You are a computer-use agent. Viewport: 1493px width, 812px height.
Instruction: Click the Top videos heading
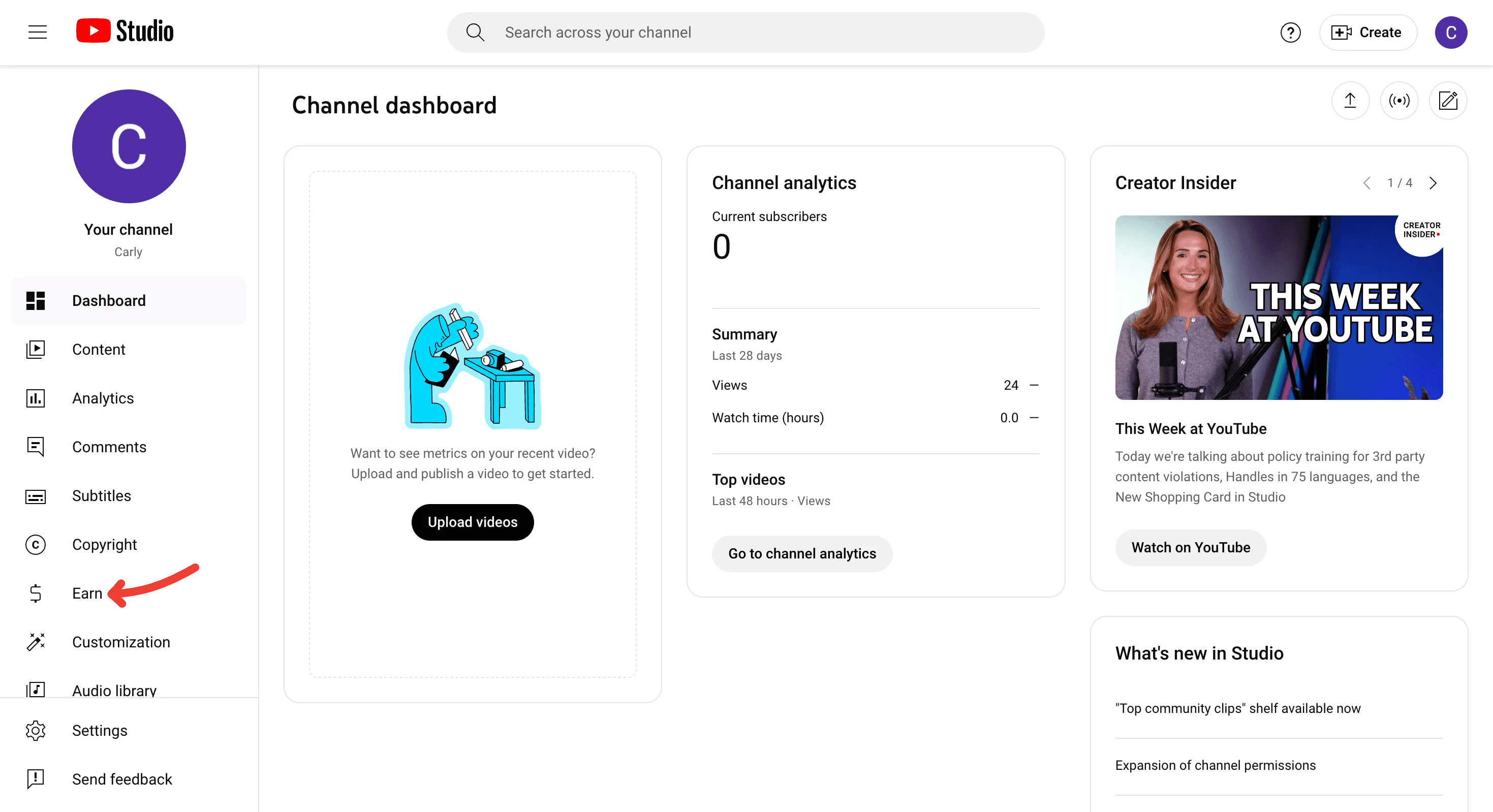tap(748, 480)
